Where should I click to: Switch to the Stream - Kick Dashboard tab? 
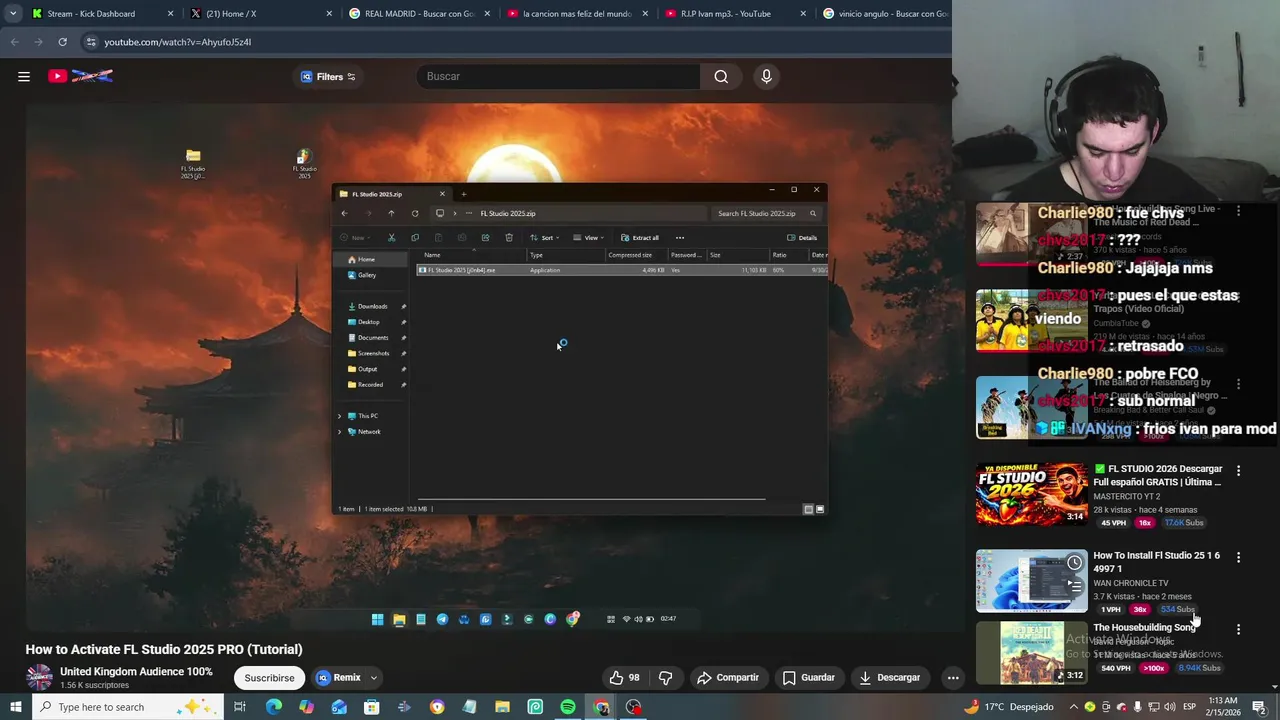click(101, 14)
